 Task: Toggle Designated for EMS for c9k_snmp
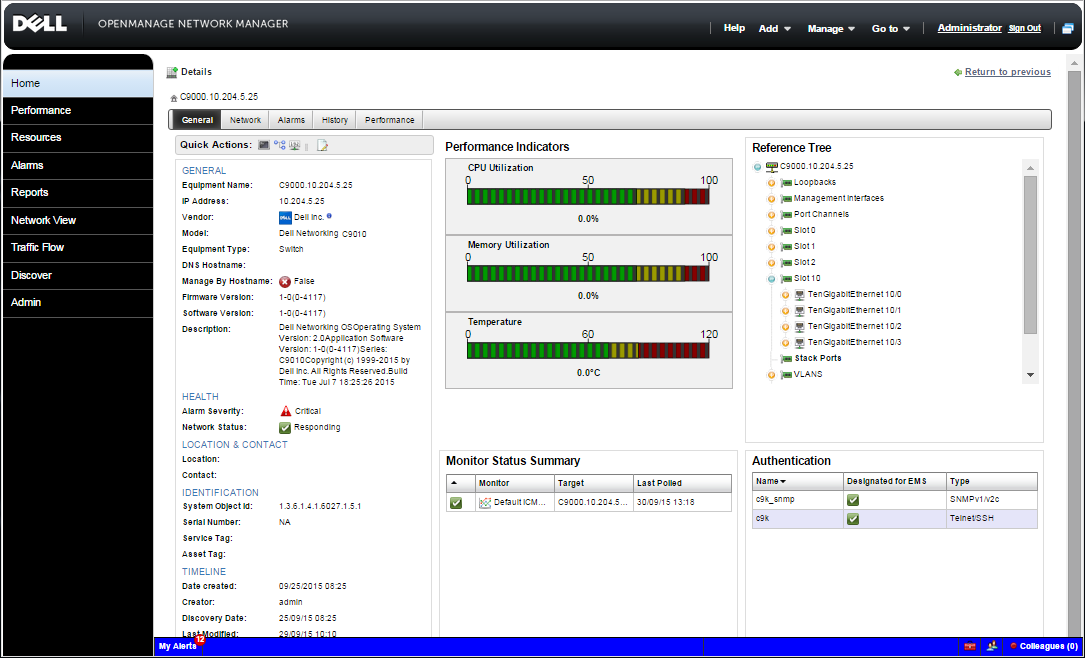853,500
